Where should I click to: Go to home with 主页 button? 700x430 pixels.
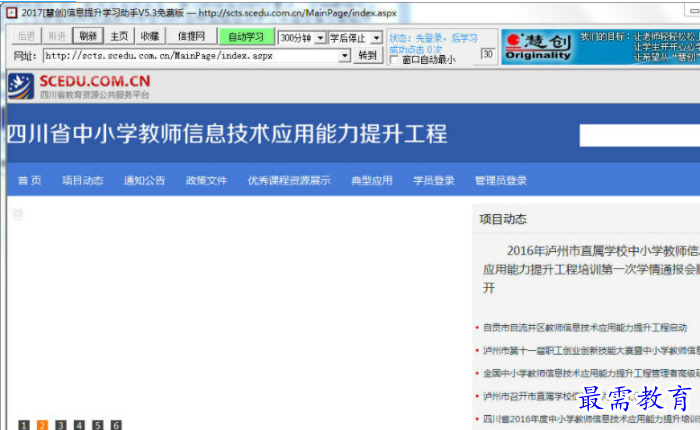(119, 36)
